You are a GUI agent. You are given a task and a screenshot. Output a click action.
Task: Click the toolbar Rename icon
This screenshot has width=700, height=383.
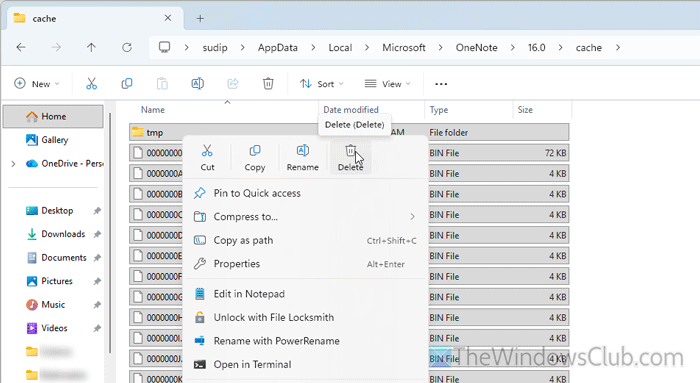point(197,83)
